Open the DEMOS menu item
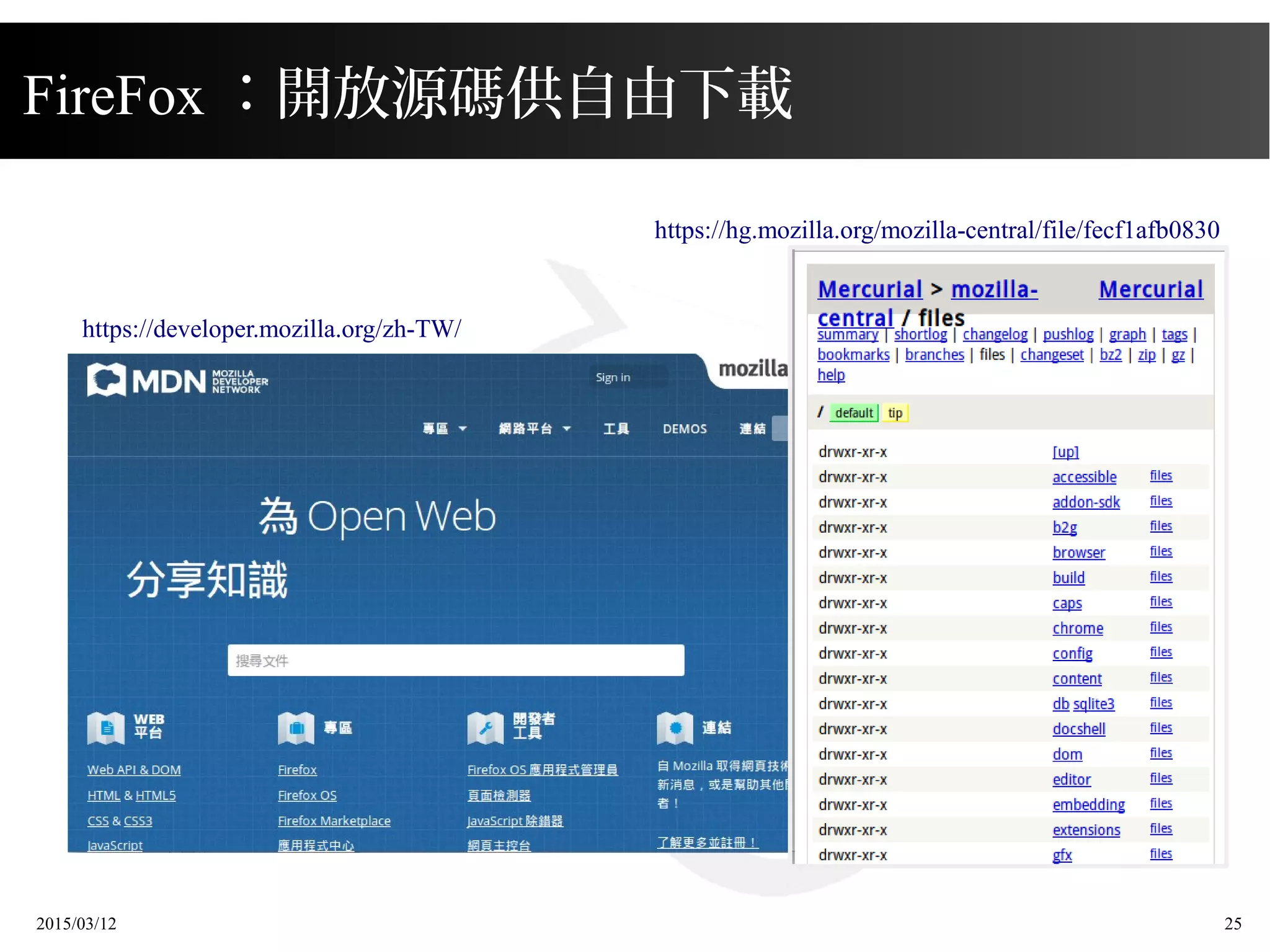Screen dimensions: 1270x952 [685, 429]
